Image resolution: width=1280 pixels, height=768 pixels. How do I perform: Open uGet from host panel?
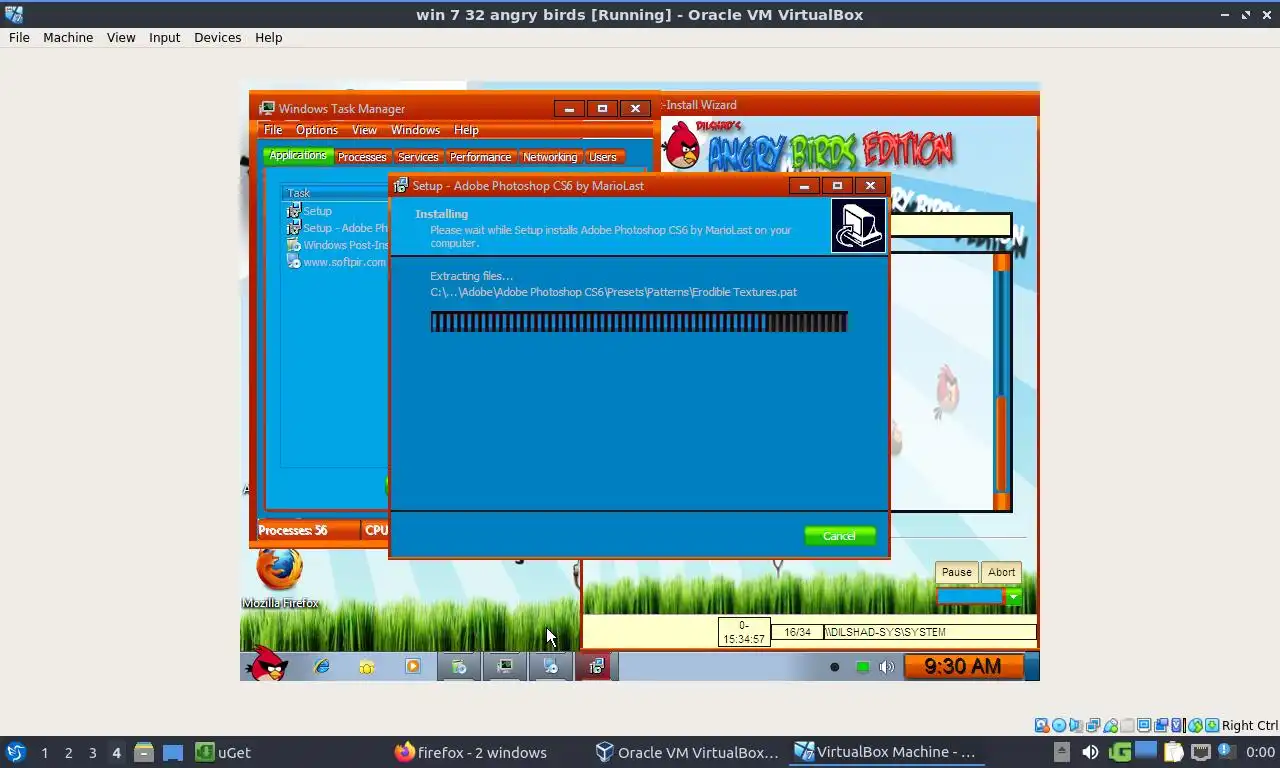(223, 752)
